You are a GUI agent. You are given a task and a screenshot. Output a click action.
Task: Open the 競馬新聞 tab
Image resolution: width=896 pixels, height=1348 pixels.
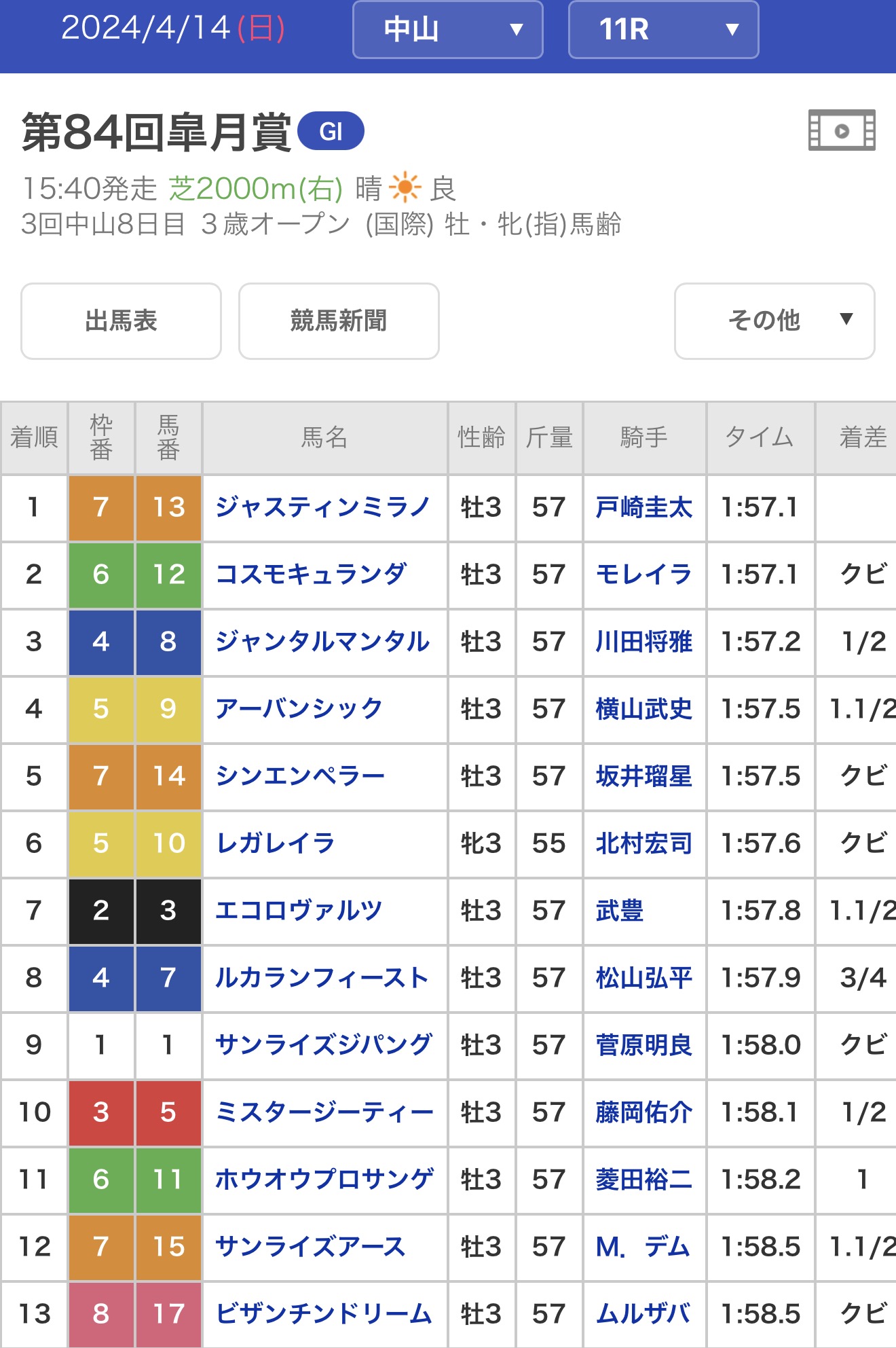point(339,321)
